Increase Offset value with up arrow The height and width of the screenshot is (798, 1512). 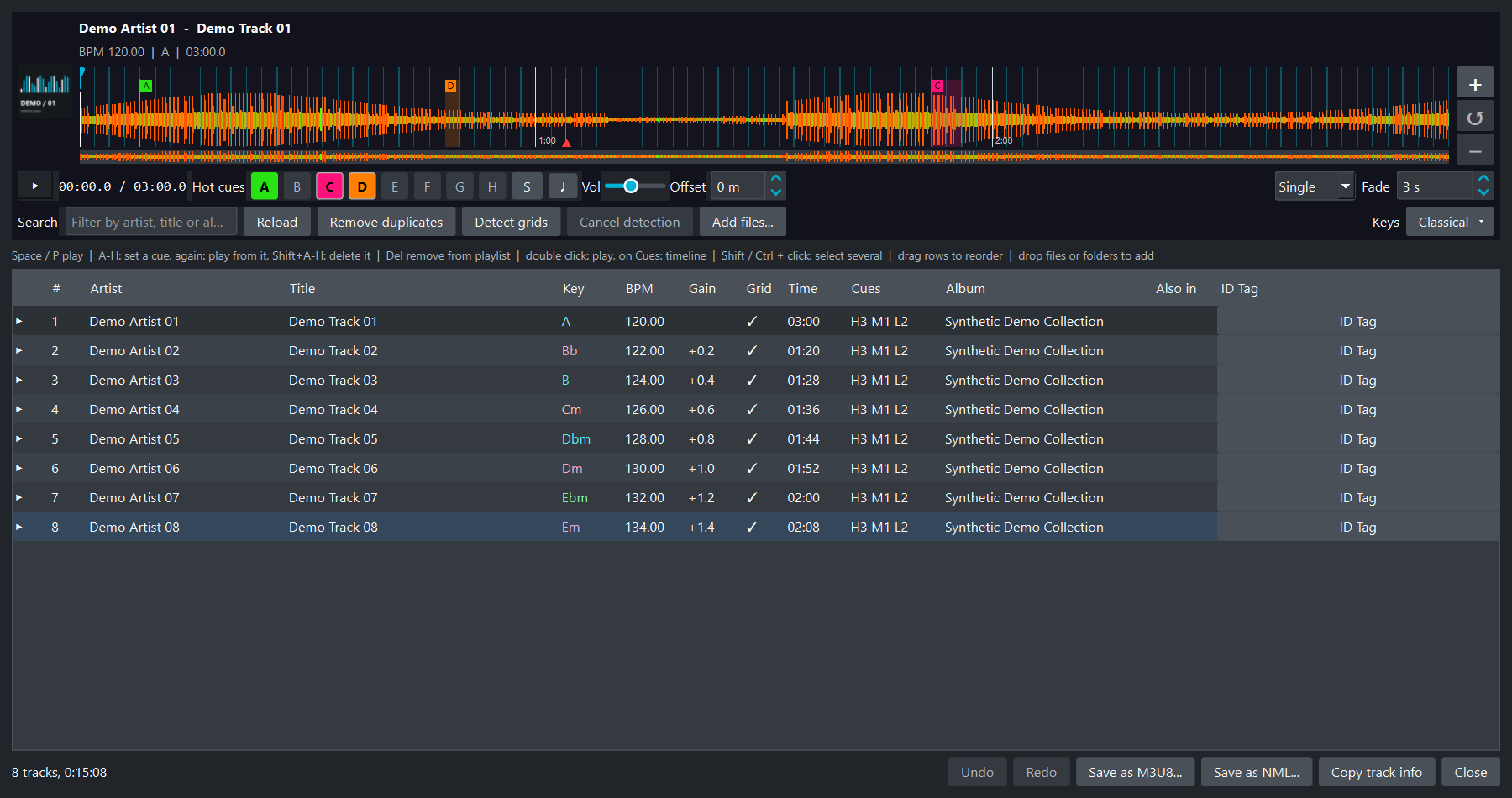776,179
